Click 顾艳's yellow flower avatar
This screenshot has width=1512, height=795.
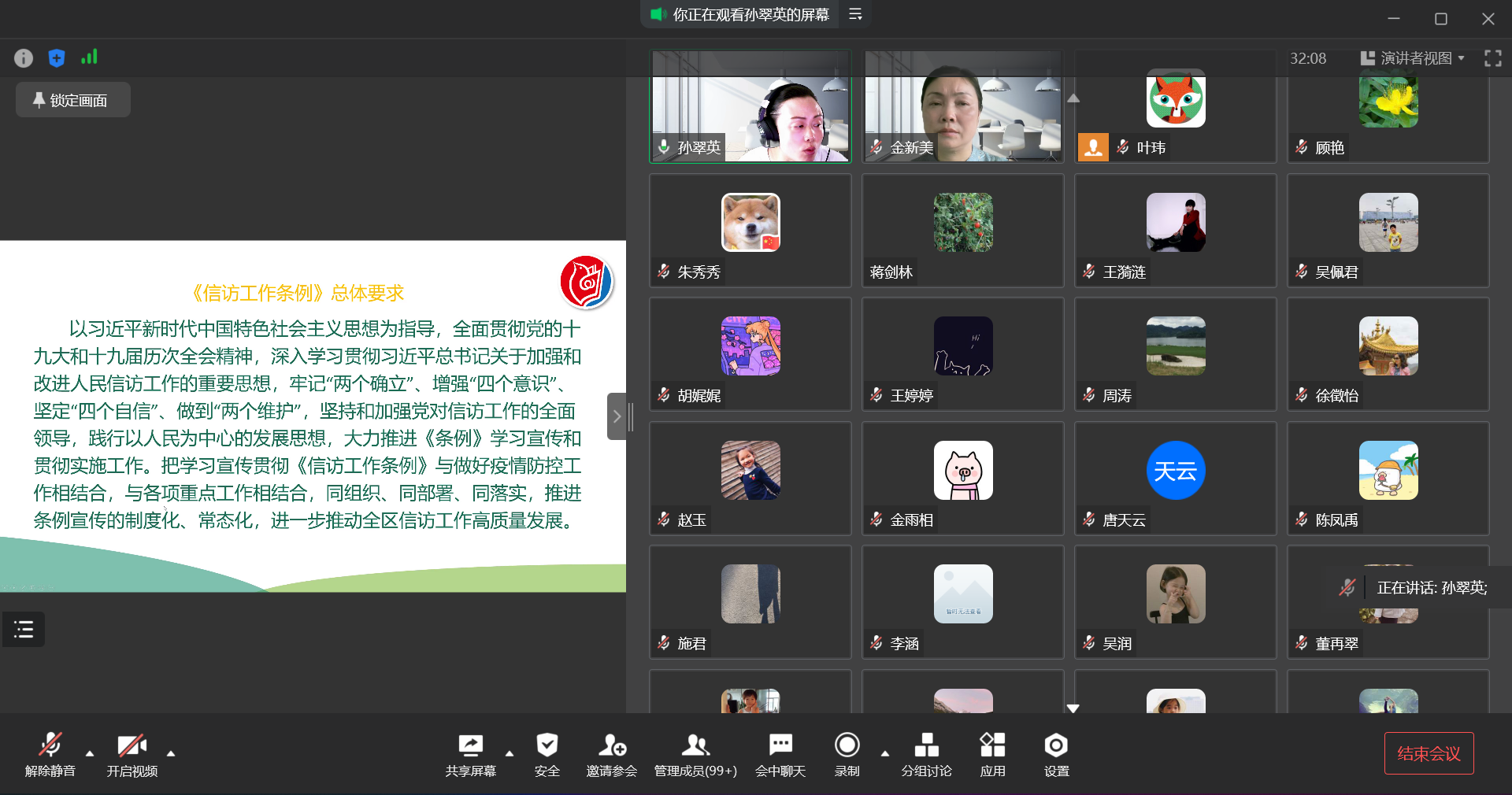1388,98
